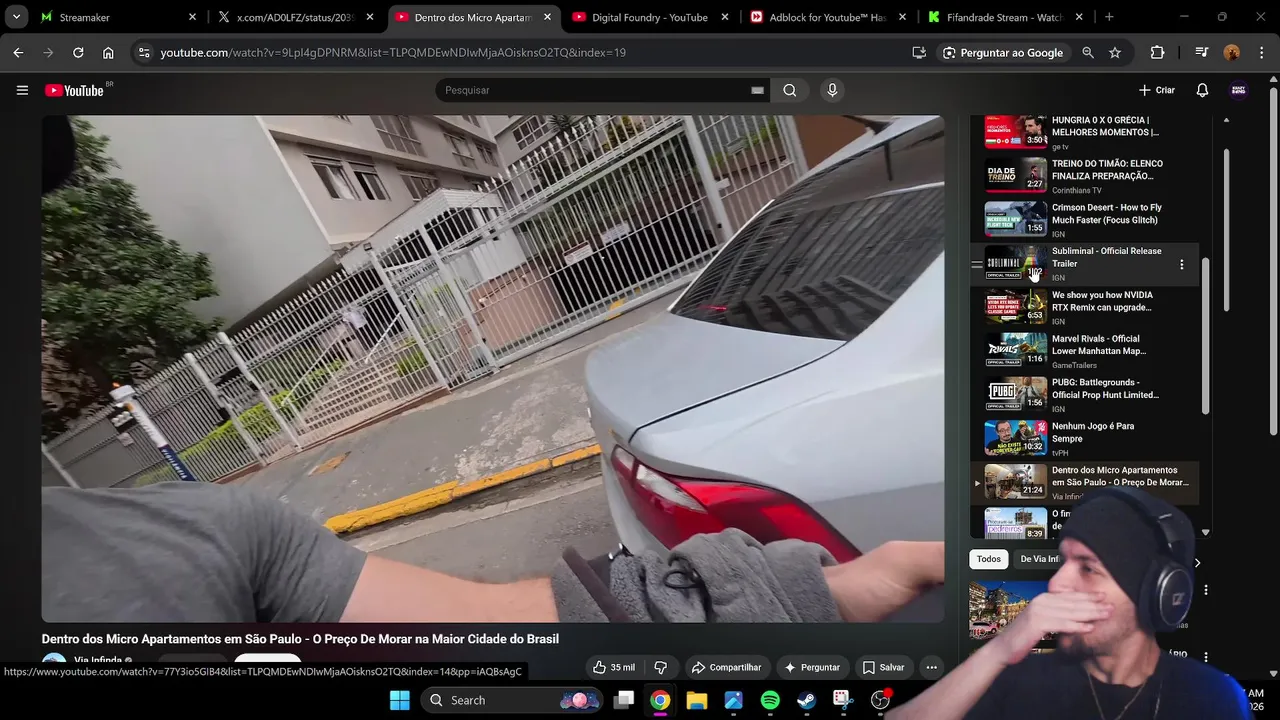This screenshot has height=720, width=1280.
Task: Save the video with Salvar button
Action: pos(883,667)
